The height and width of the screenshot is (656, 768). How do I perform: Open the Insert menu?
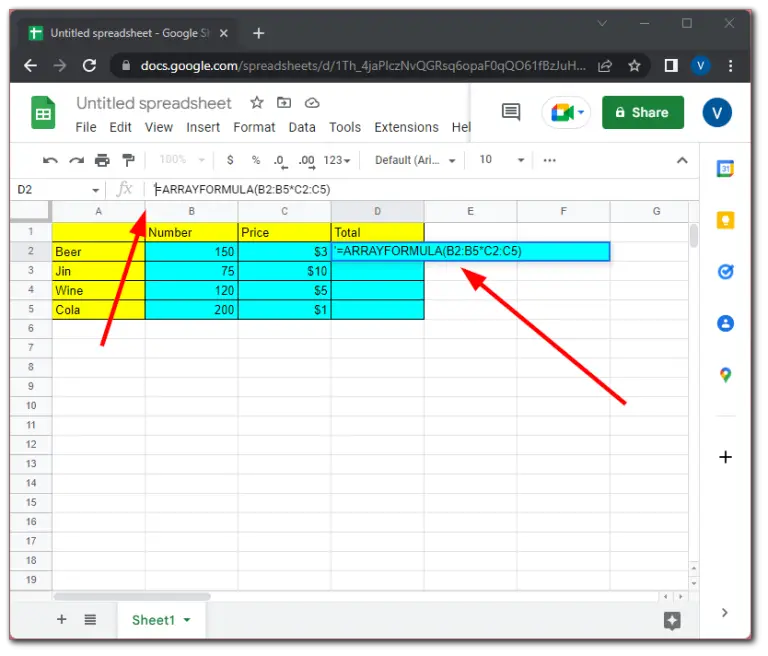pos(203,127)
